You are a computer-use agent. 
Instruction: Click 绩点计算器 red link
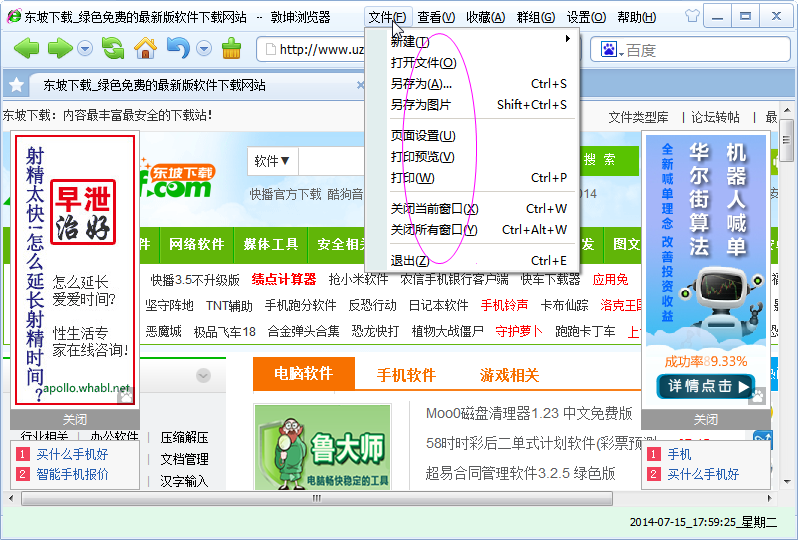point(283,279)
